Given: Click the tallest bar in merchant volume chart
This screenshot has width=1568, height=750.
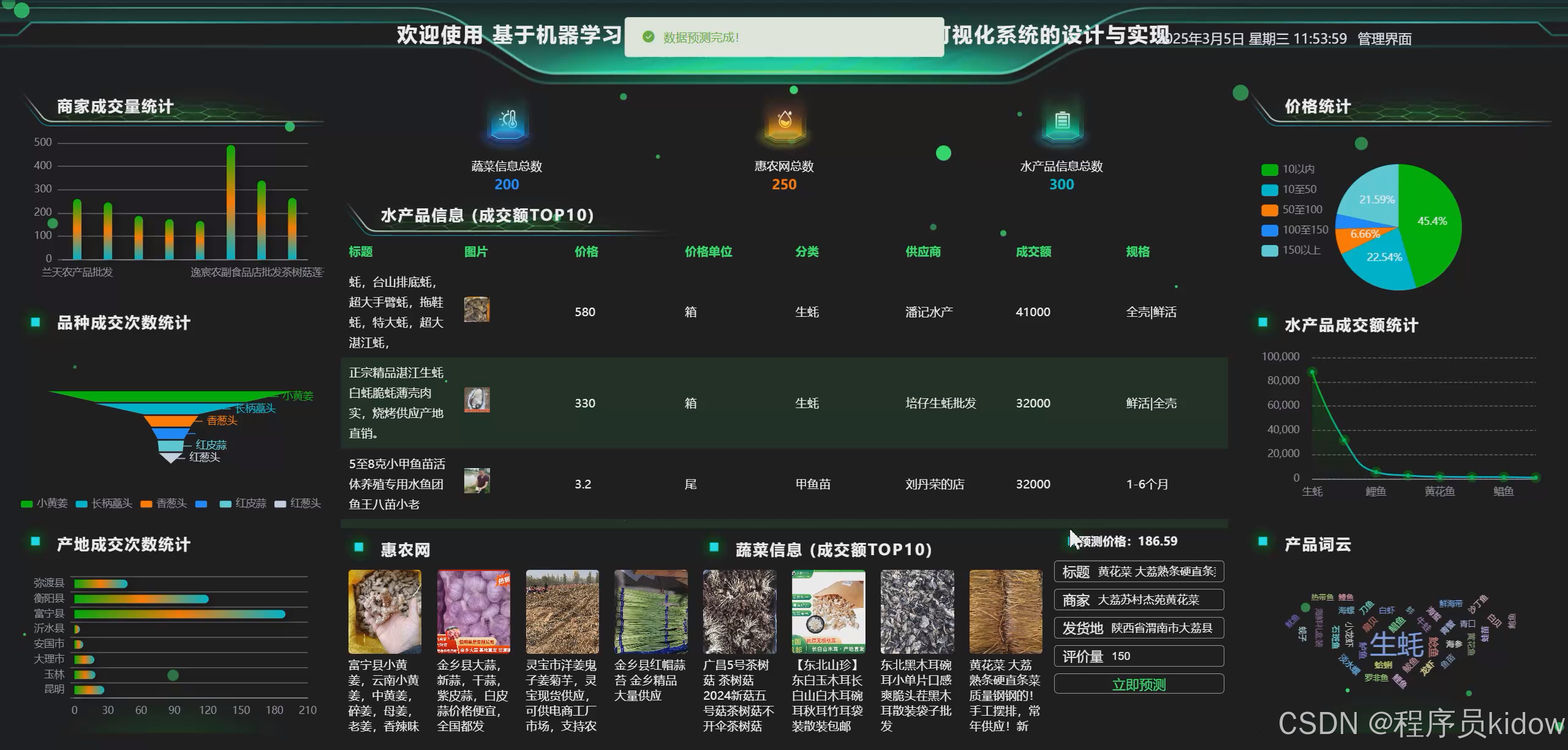Looking at the screenshot, I should point(231,202).
